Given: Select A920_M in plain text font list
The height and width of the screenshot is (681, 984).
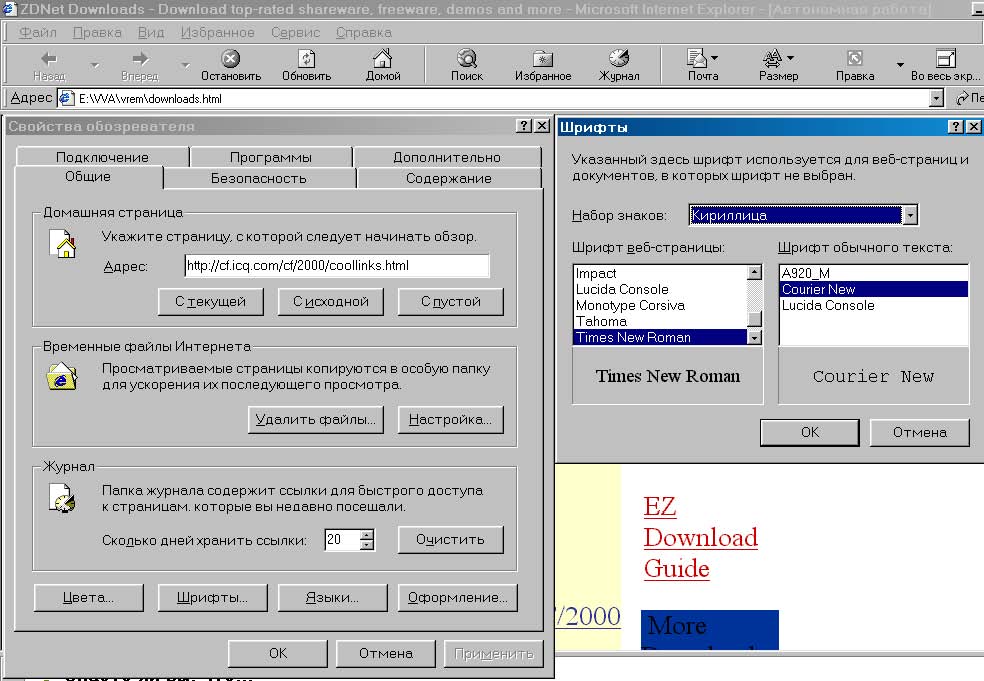Looking at the screenshot, I should pyautogui.click(x=874, y=273).
